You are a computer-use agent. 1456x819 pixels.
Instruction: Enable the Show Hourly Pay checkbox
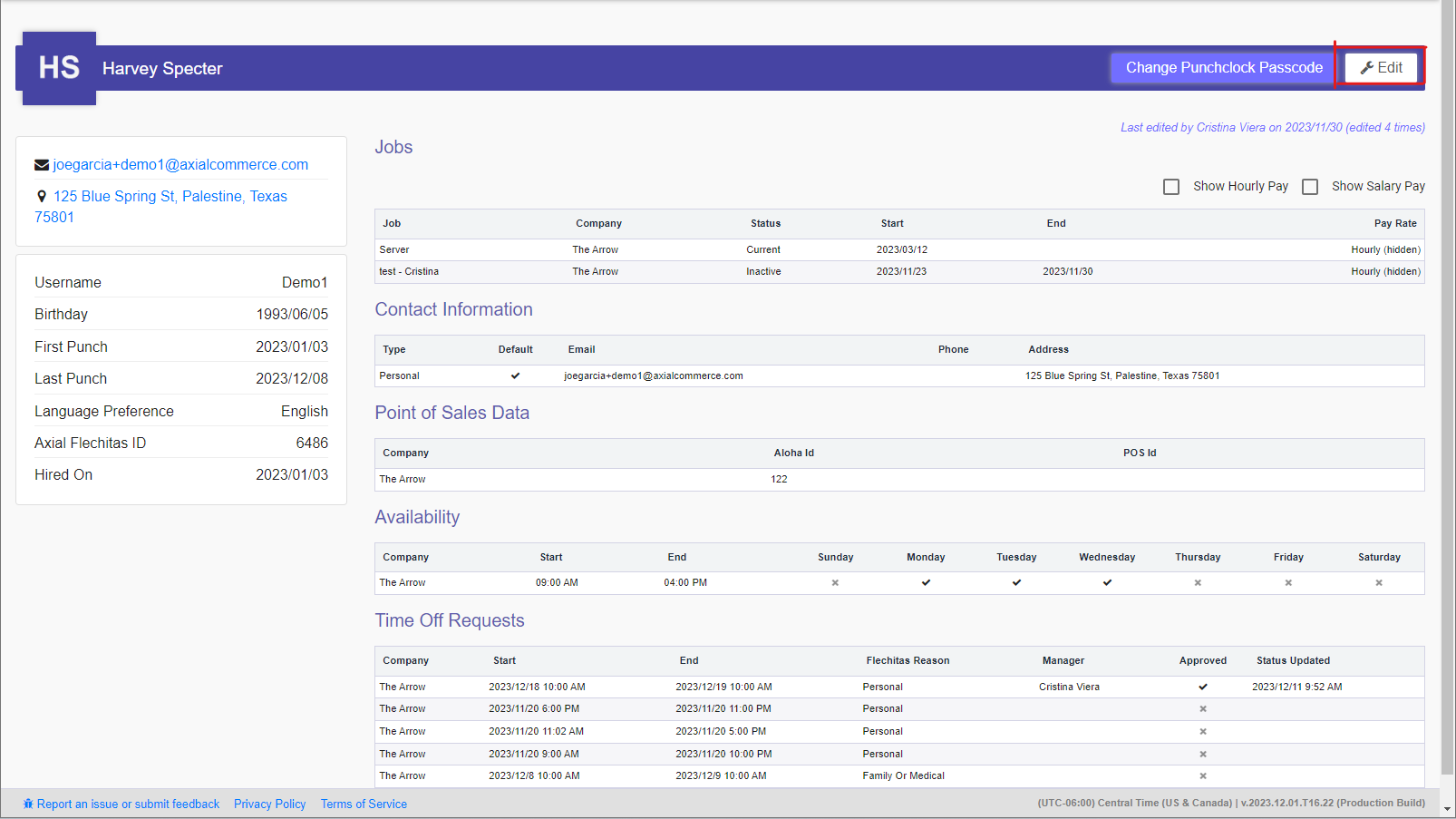click(x=1171, y=187)
